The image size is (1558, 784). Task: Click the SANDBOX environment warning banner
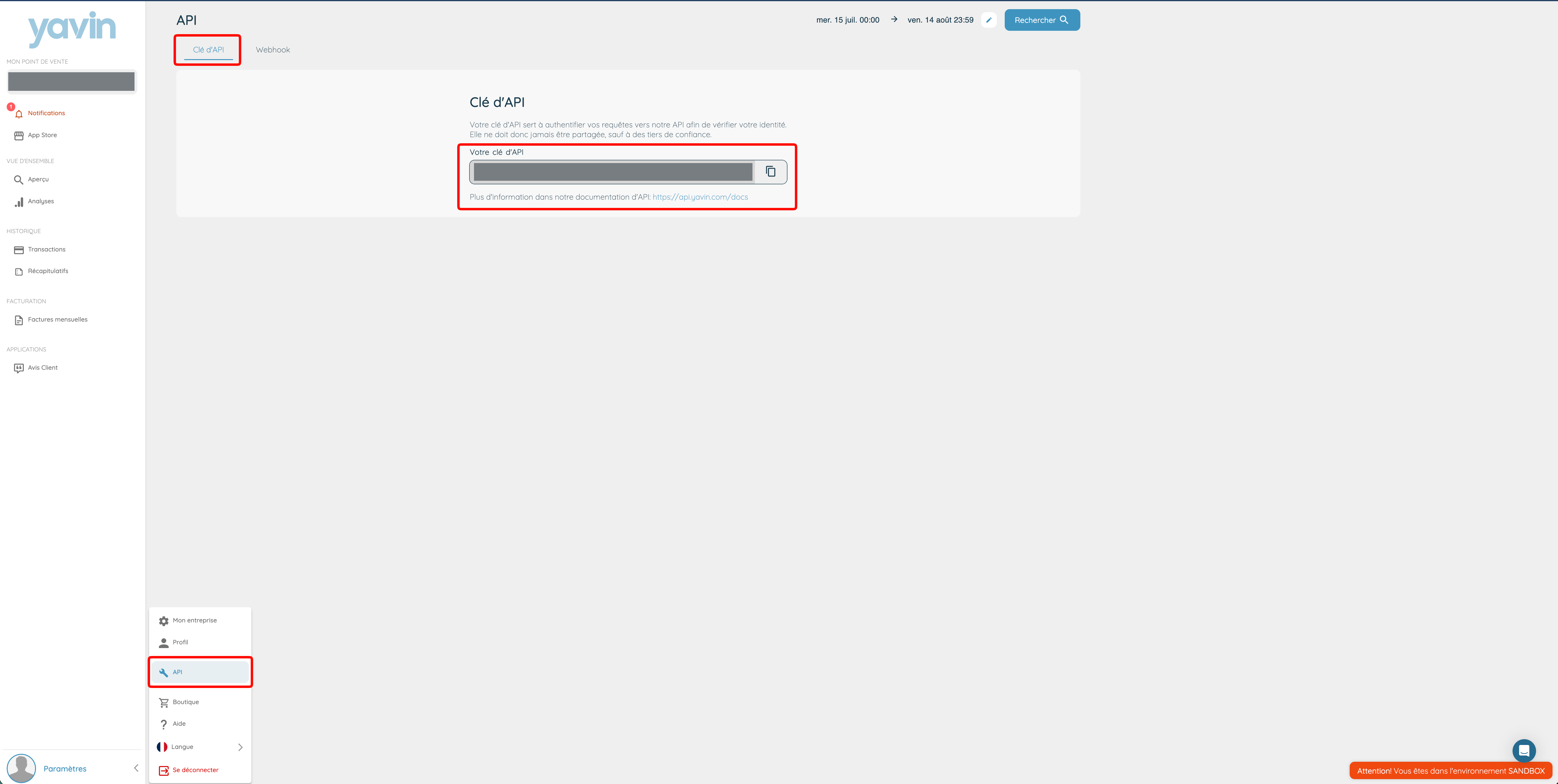click(1450, 771)
